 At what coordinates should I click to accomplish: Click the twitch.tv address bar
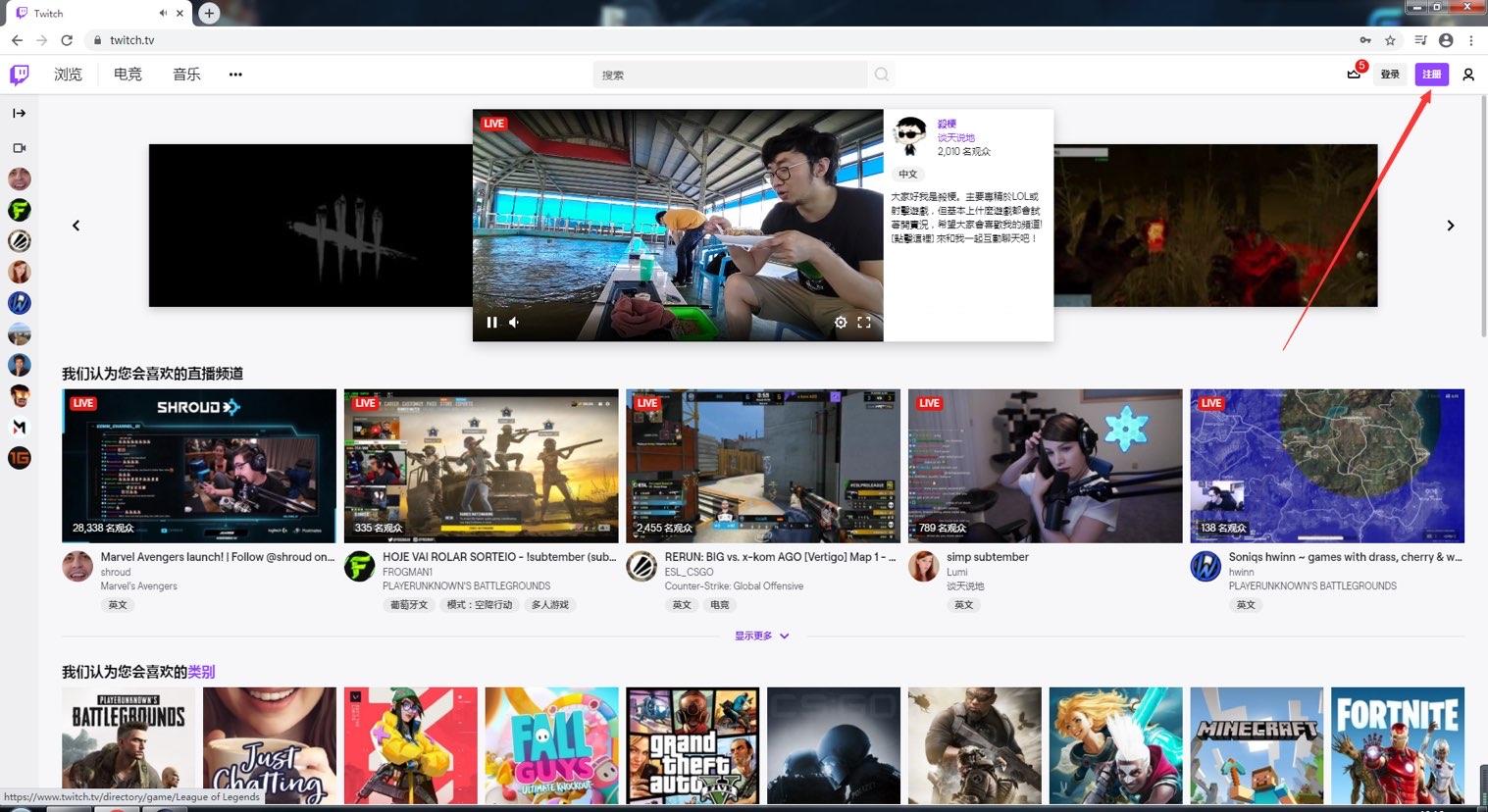(719, 40)
